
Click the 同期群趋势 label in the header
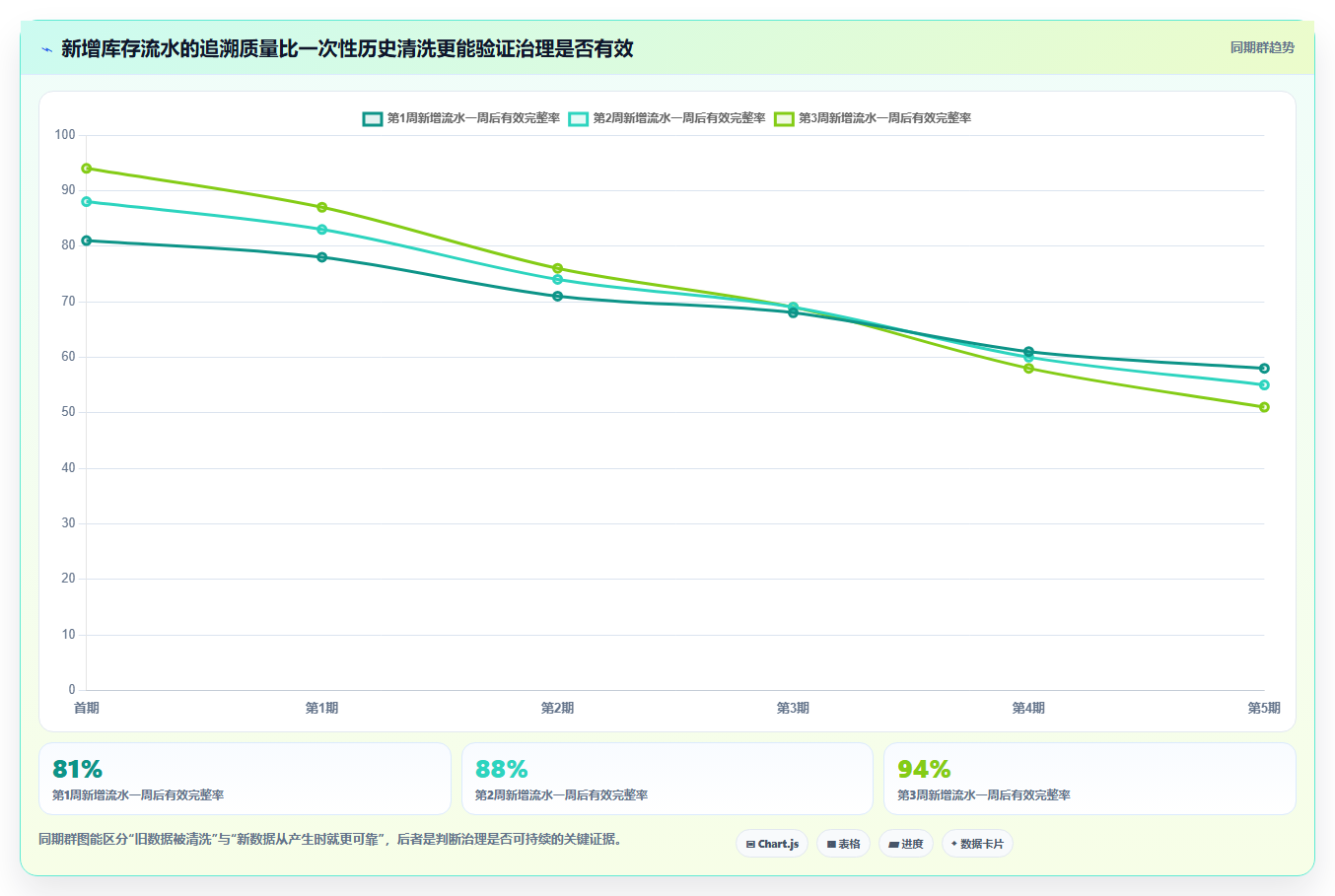coord(1262,47)
